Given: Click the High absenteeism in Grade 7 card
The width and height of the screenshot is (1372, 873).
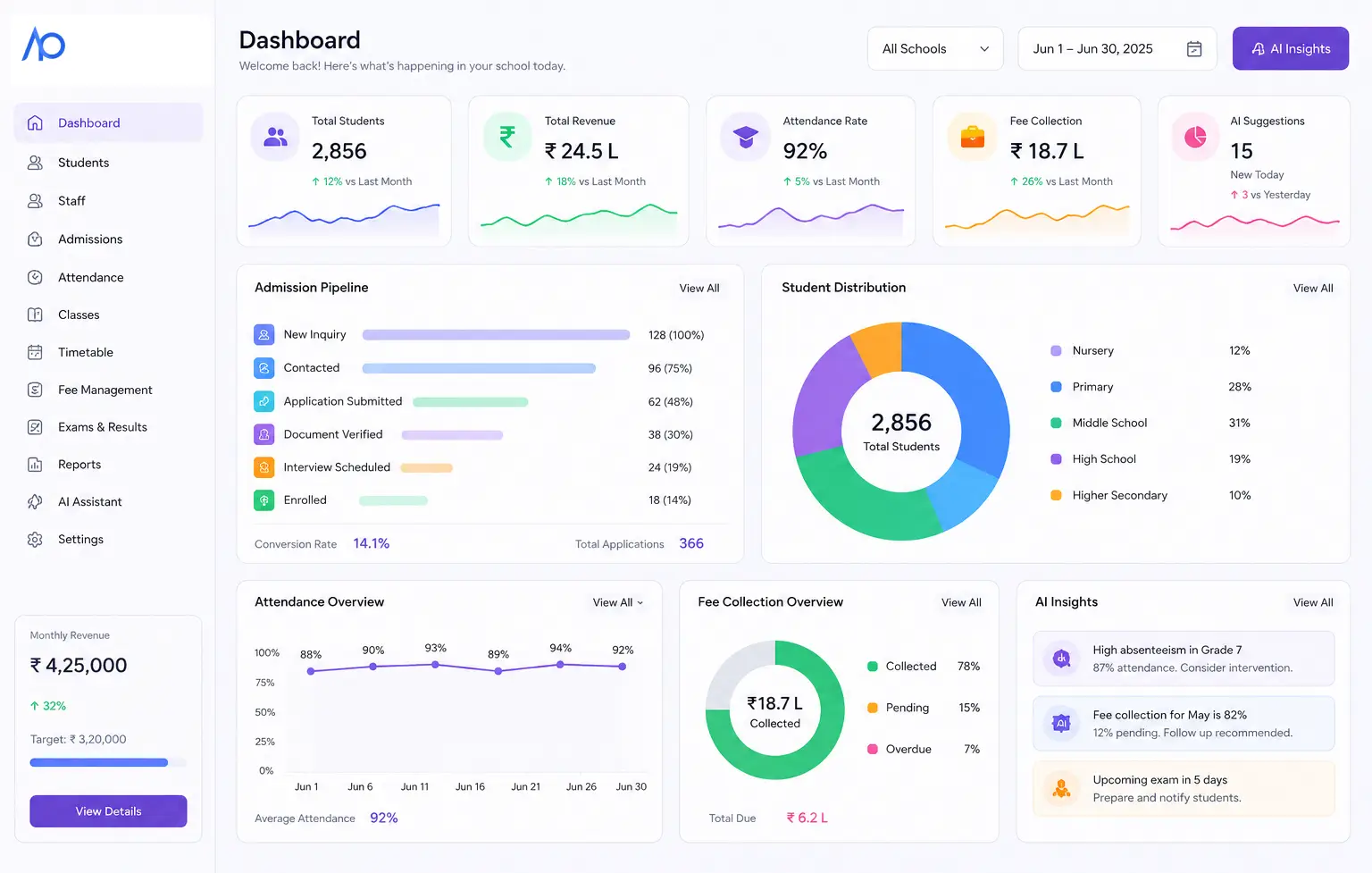Looking at the screenshot, I should 1184,659.
